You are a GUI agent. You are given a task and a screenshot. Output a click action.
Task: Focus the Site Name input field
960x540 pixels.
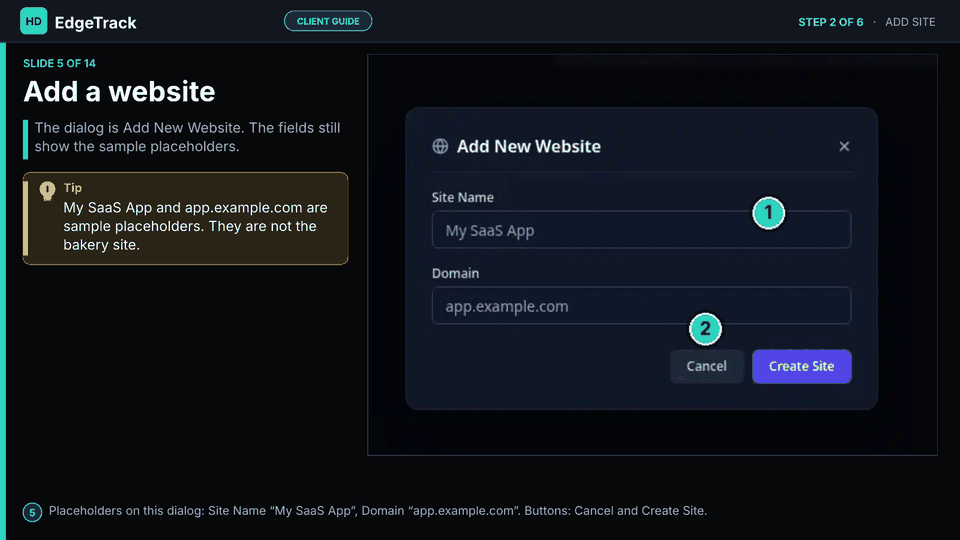click(641, 230)
